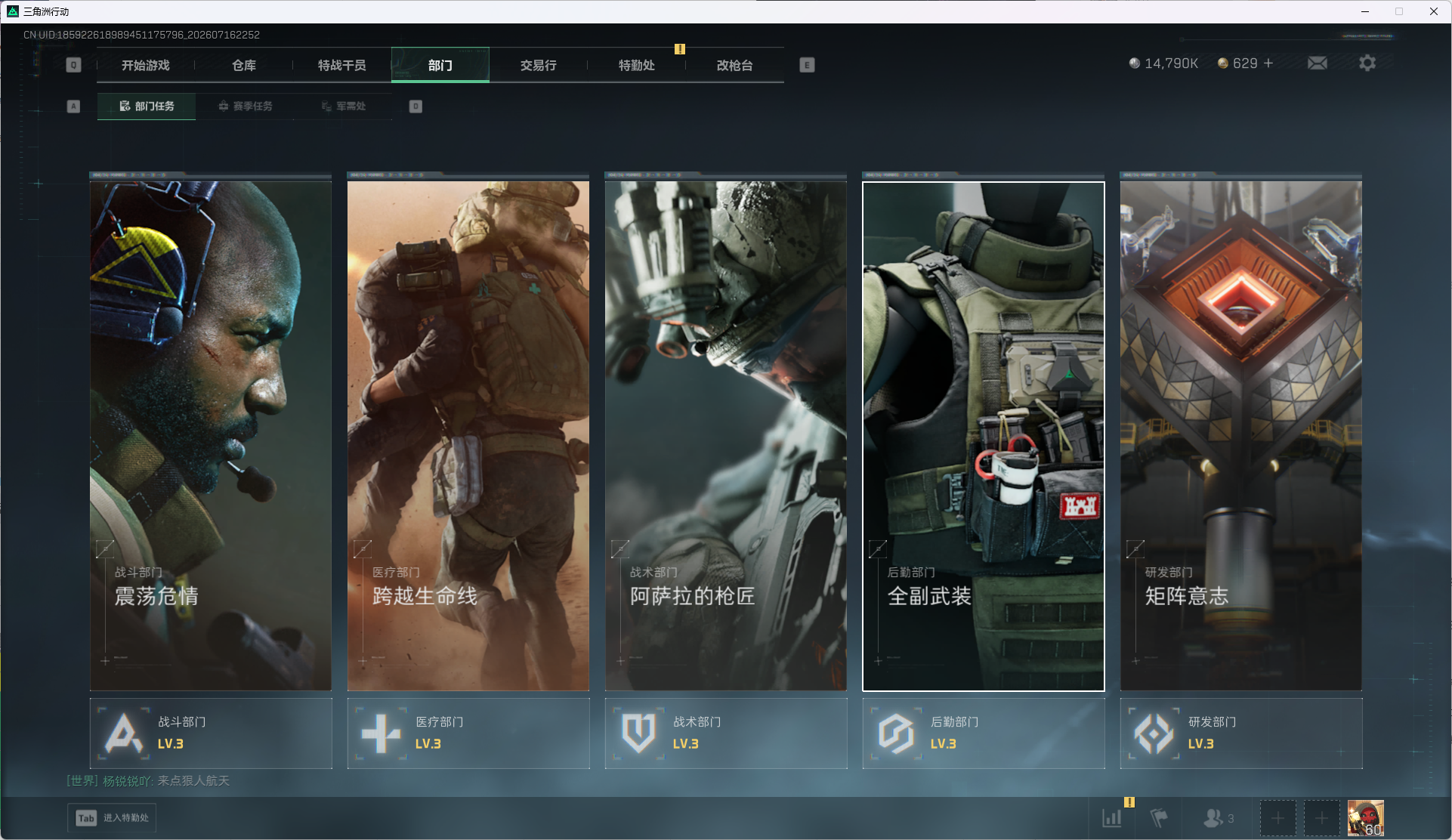The height and width of the screenshot is (840, 1452).
Task: Click the 后勤部门 hexagon emblem icon
Action: click(x=896, y=733)
